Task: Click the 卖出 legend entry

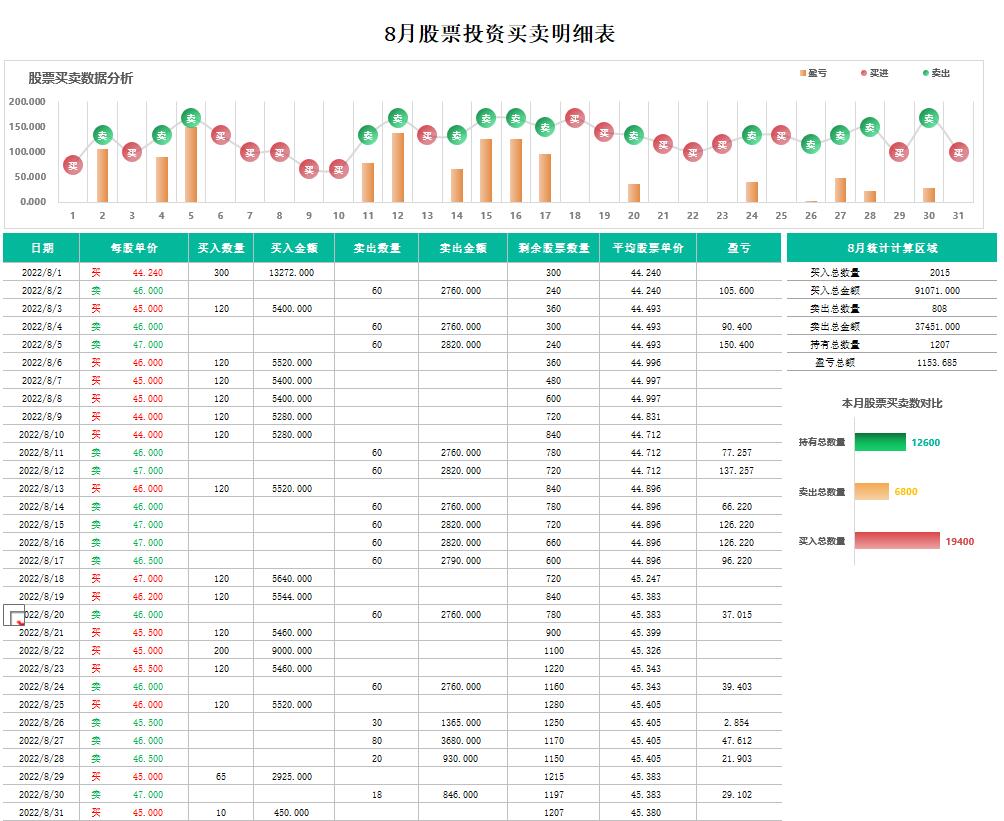Action: tap(935, 73)
